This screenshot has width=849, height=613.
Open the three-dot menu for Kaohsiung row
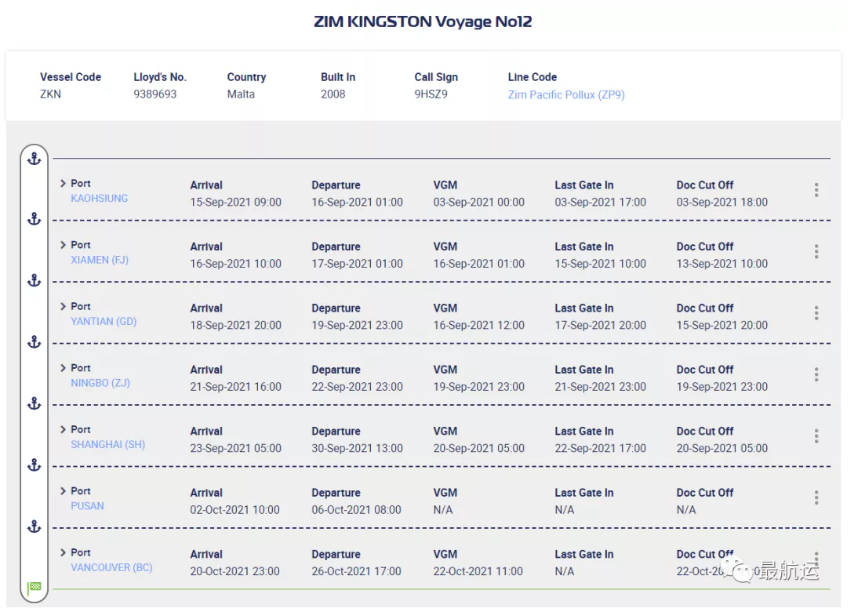click(816, 190)
